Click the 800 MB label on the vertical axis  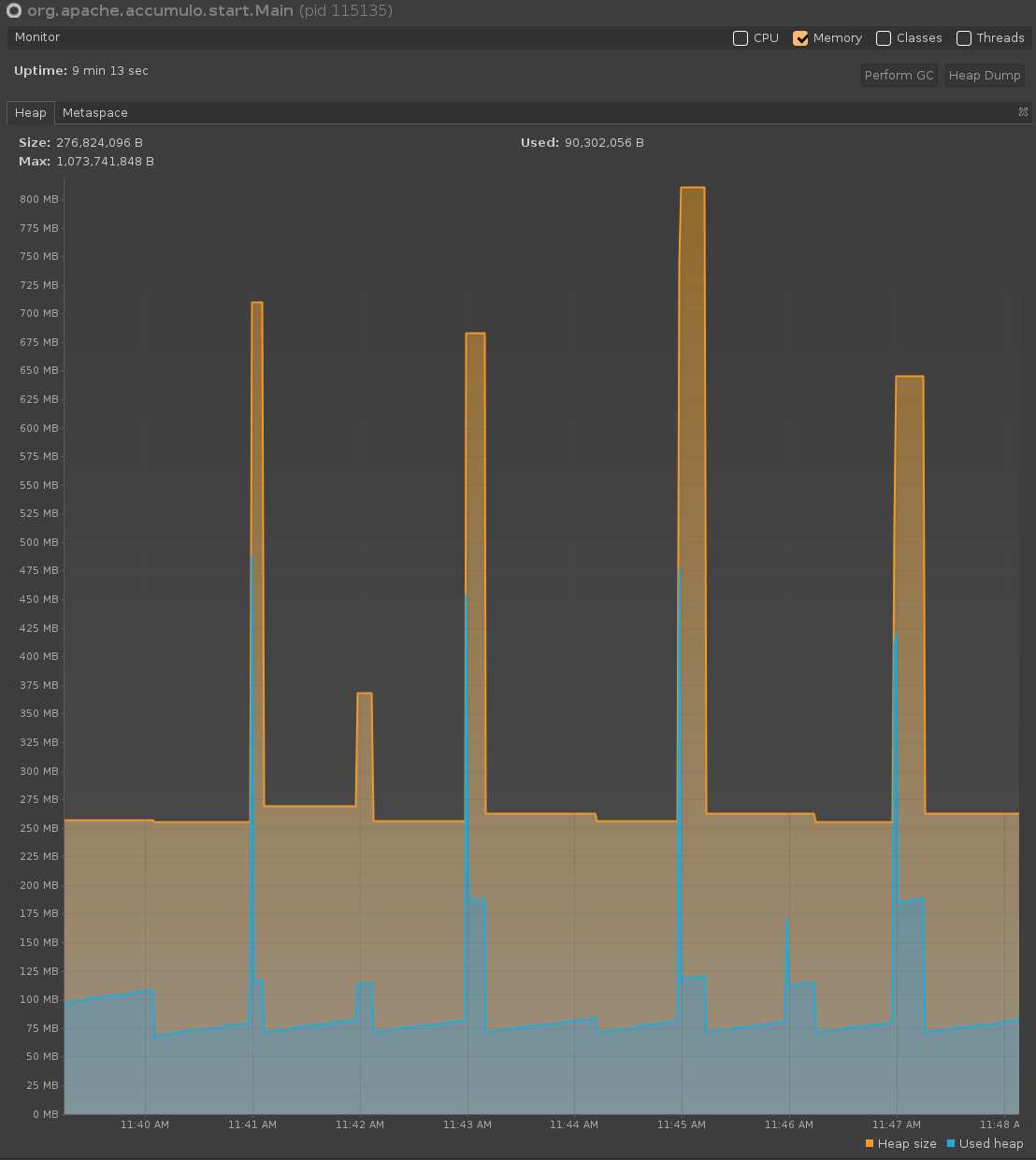point(38,199)
